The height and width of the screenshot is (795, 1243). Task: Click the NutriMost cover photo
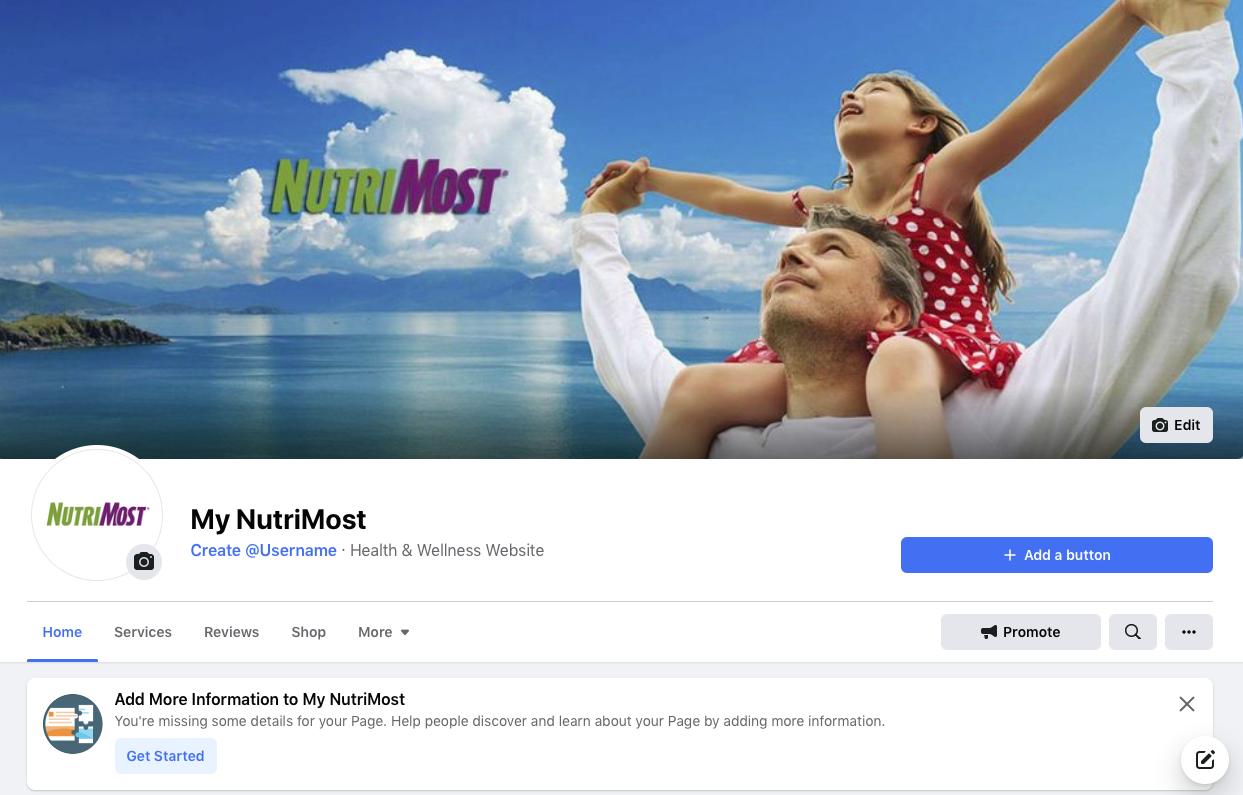pyautogui.click(x=621, y=229)
